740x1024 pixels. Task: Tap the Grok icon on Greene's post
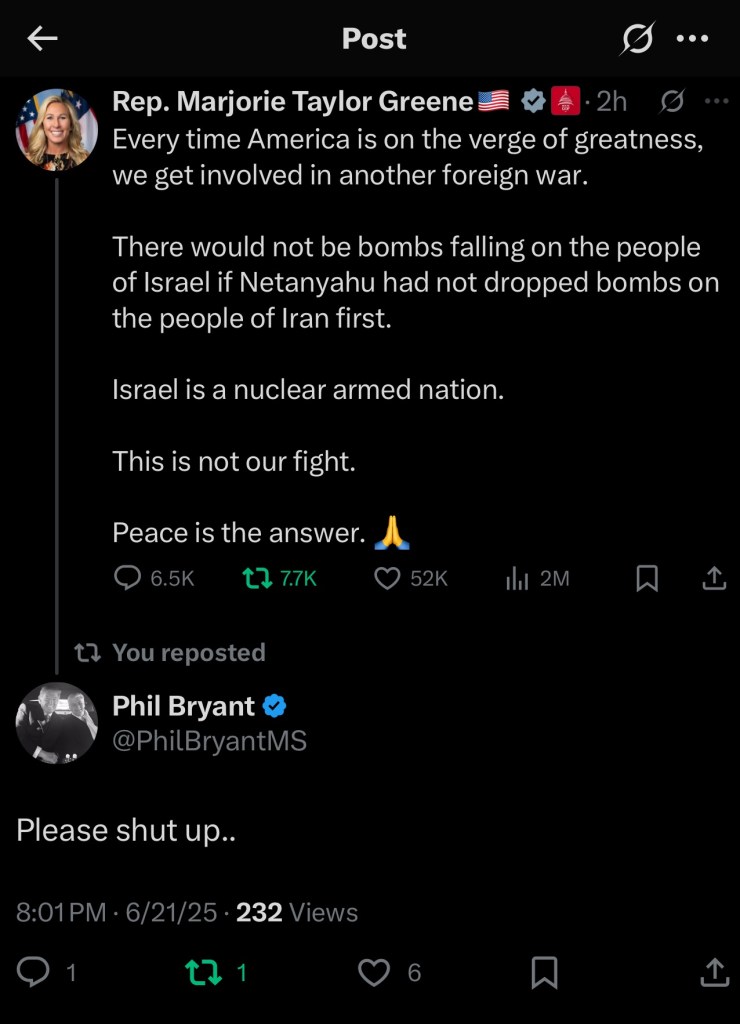pyautogui.click(x=673, y=101)
